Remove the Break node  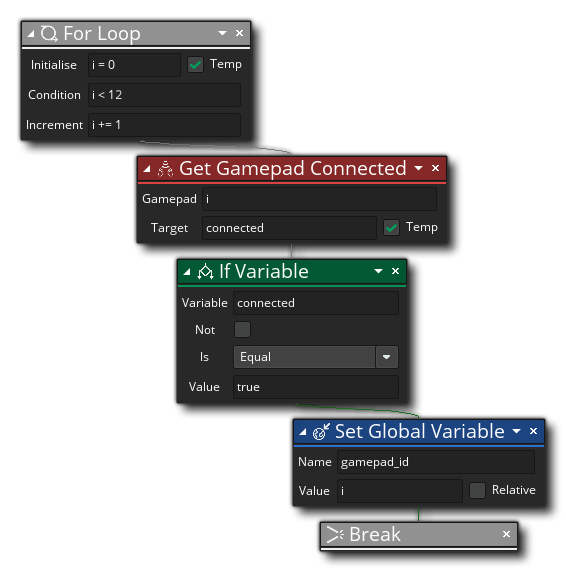click(x=506, y=534)
